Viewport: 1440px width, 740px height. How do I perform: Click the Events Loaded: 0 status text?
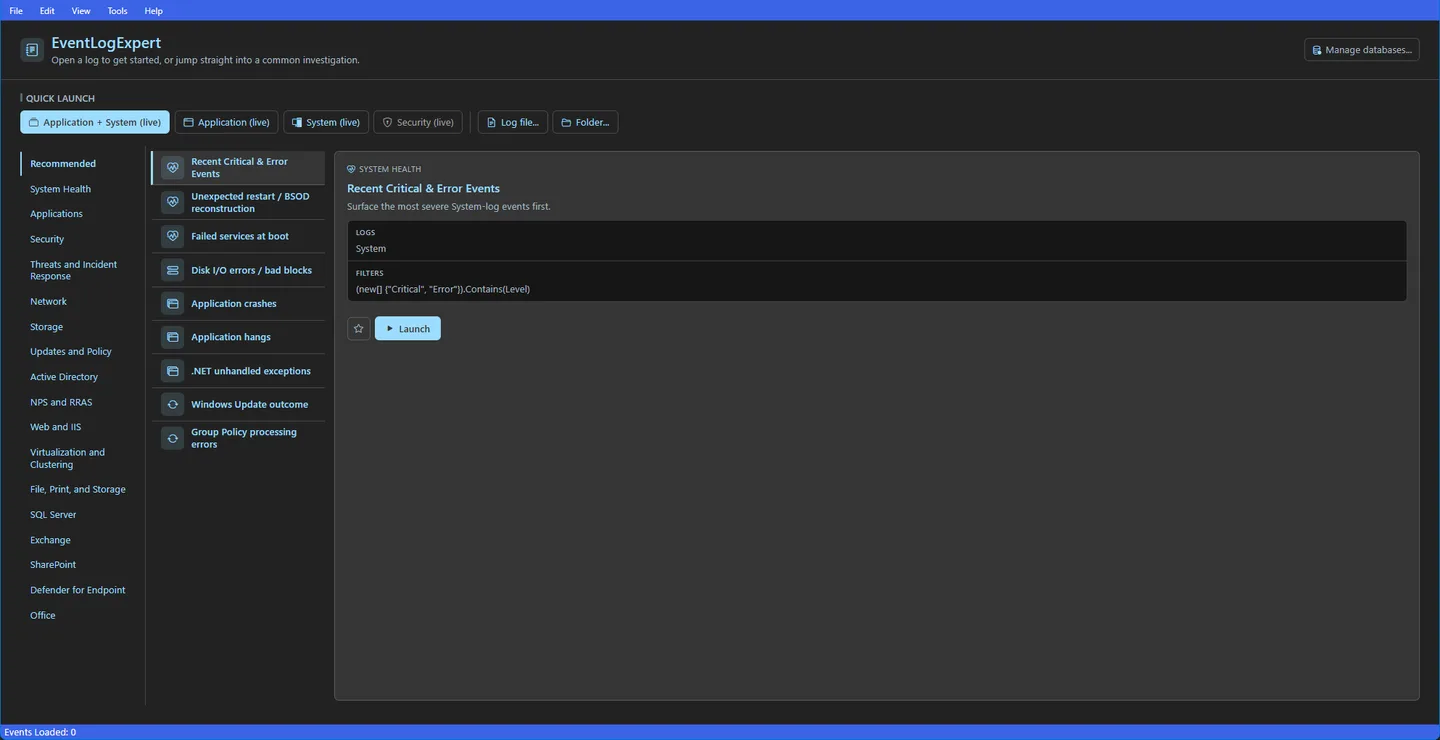tap(40, 732)
